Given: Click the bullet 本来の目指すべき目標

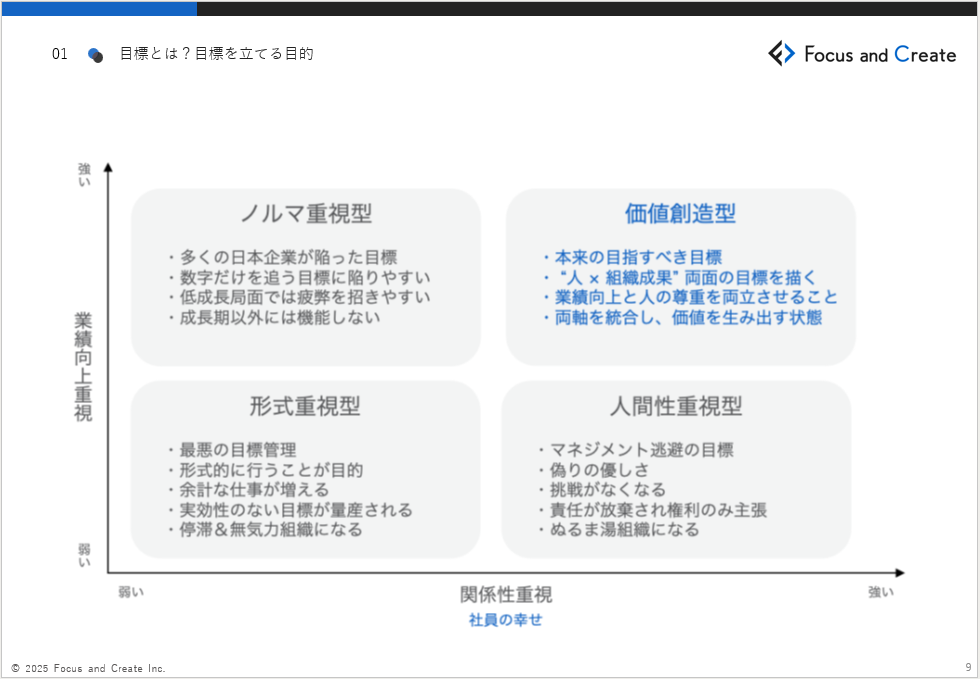Looking at the screenshot, I should tap(638, 257).
